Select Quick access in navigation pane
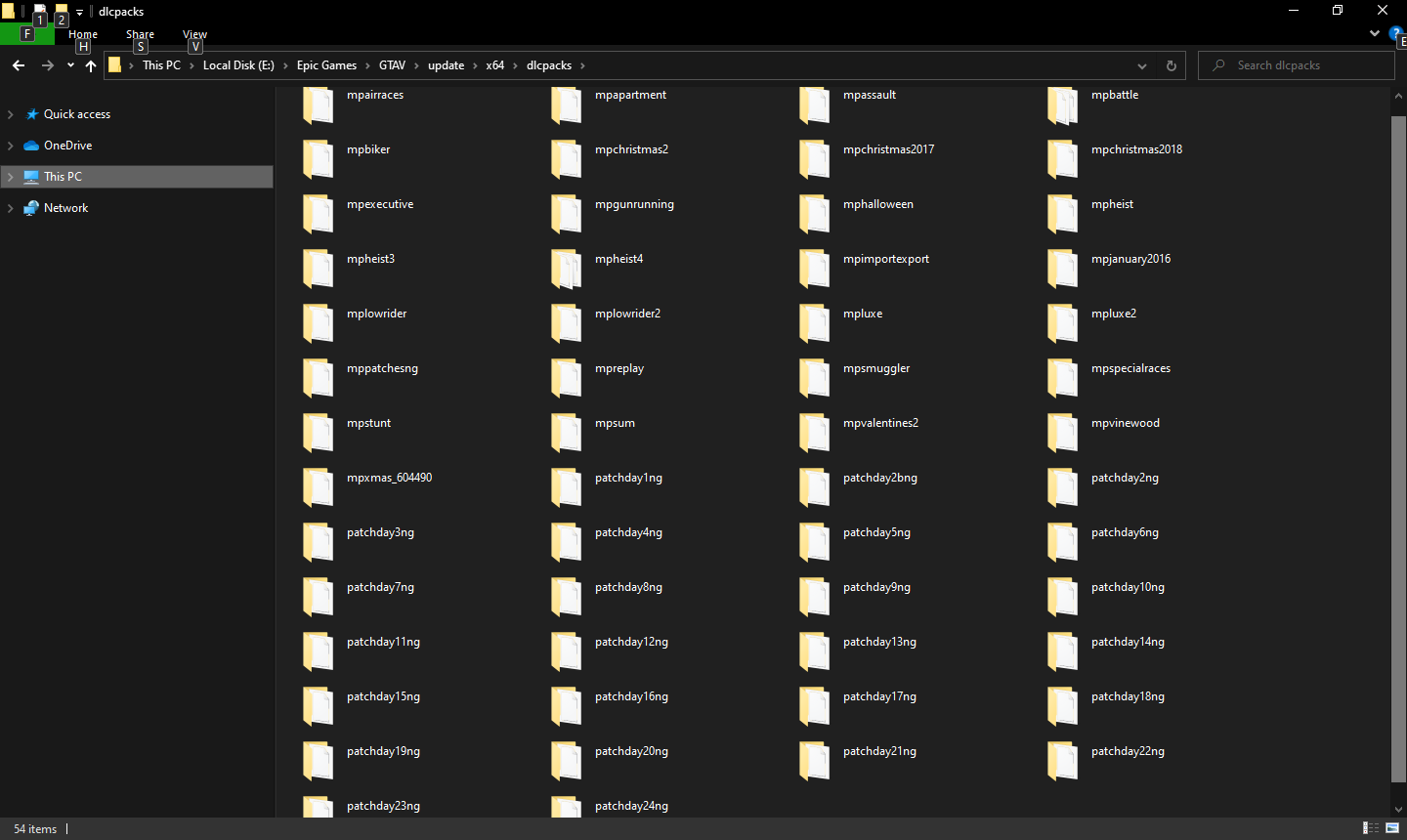Screen dimensions: 1407x840 [x=77, y=114]
